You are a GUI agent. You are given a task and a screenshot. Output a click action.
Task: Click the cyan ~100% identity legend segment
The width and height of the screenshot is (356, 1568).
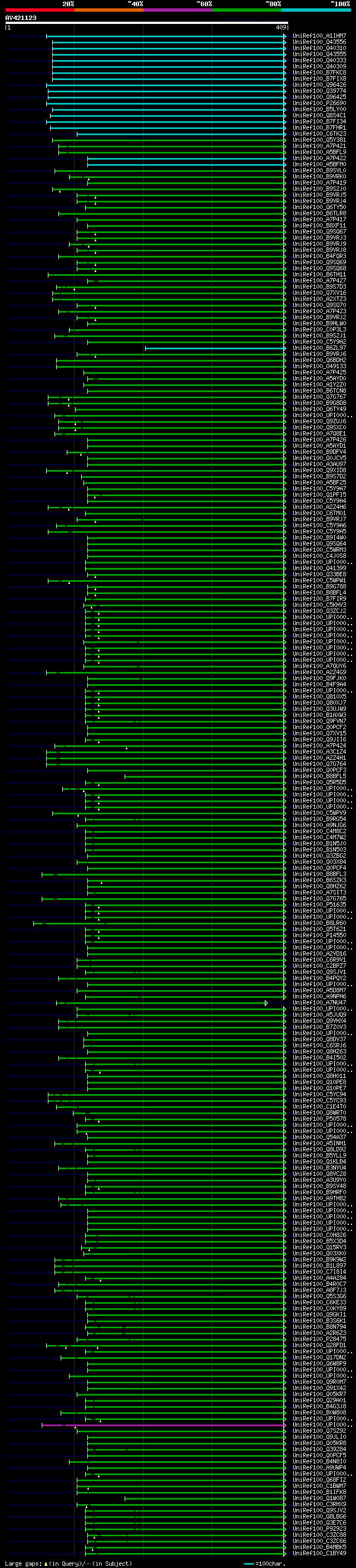point(316,10)
